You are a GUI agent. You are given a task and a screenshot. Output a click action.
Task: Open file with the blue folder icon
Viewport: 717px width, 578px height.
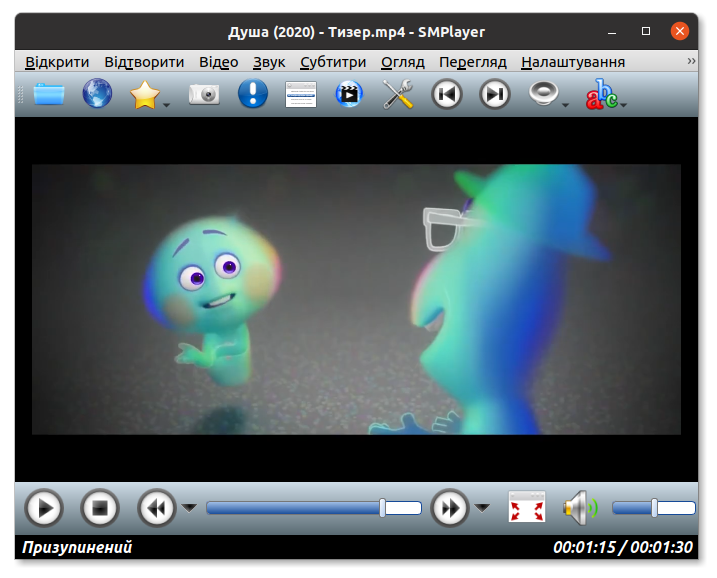tap(49, 94)
